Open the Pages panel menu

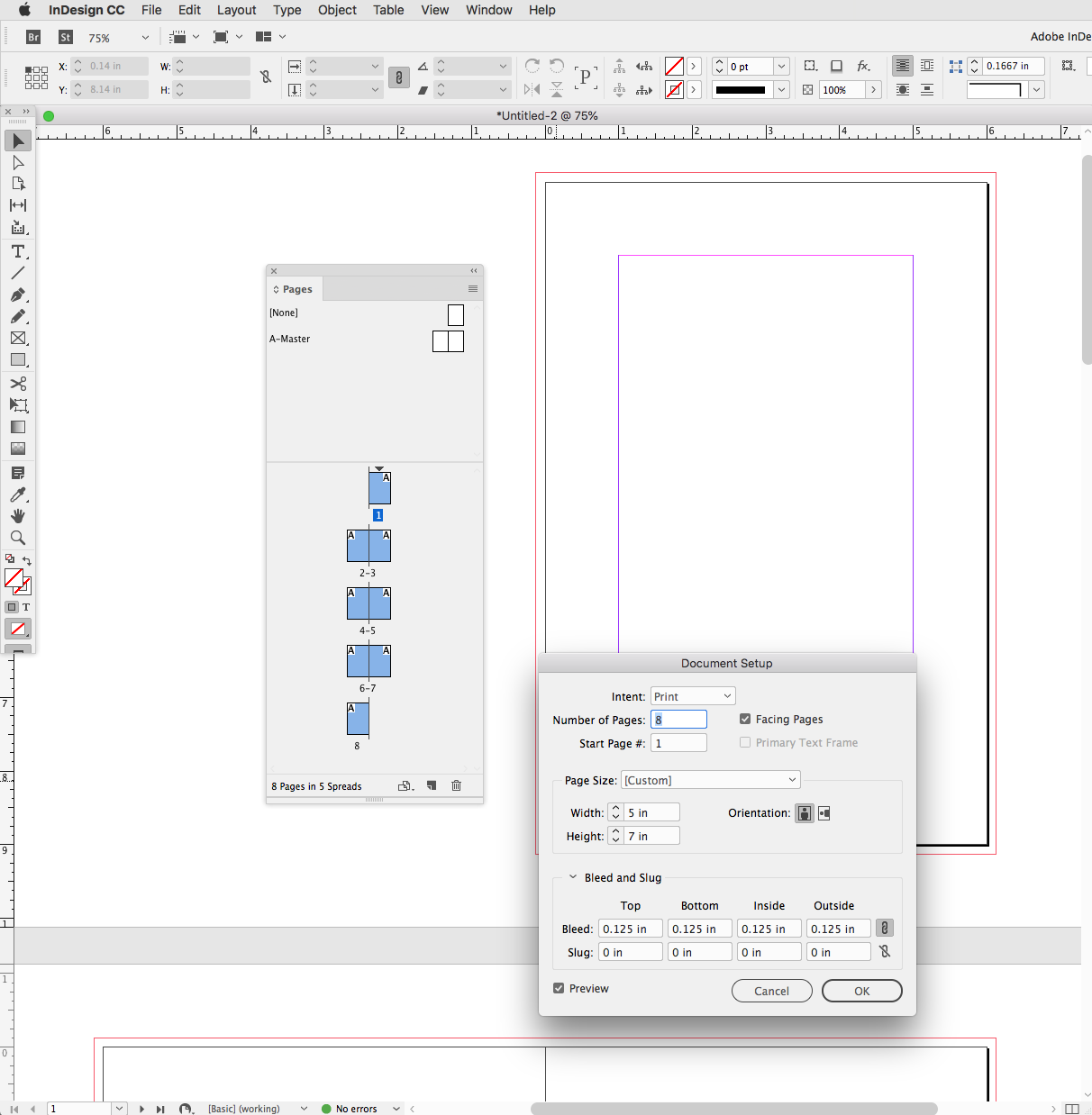(x=473, y=288)
